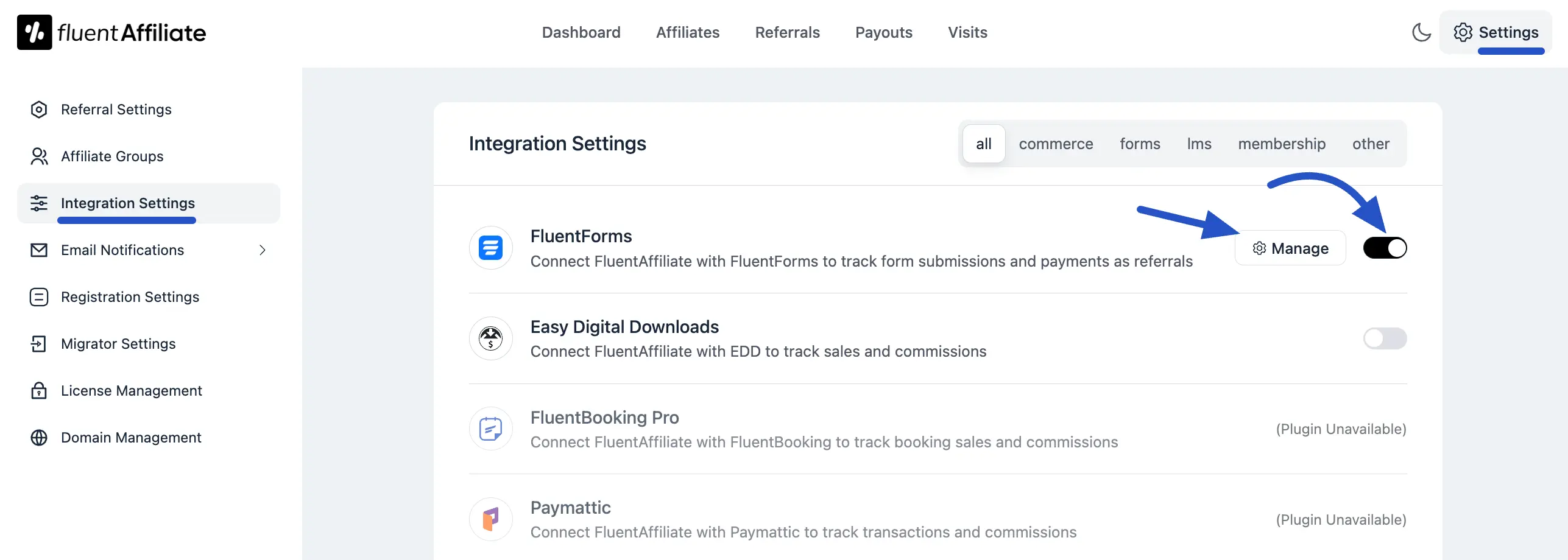This screenshot has width=1568, height=560.
Task: Click the dark mode moon icon
Action: 1422,32
